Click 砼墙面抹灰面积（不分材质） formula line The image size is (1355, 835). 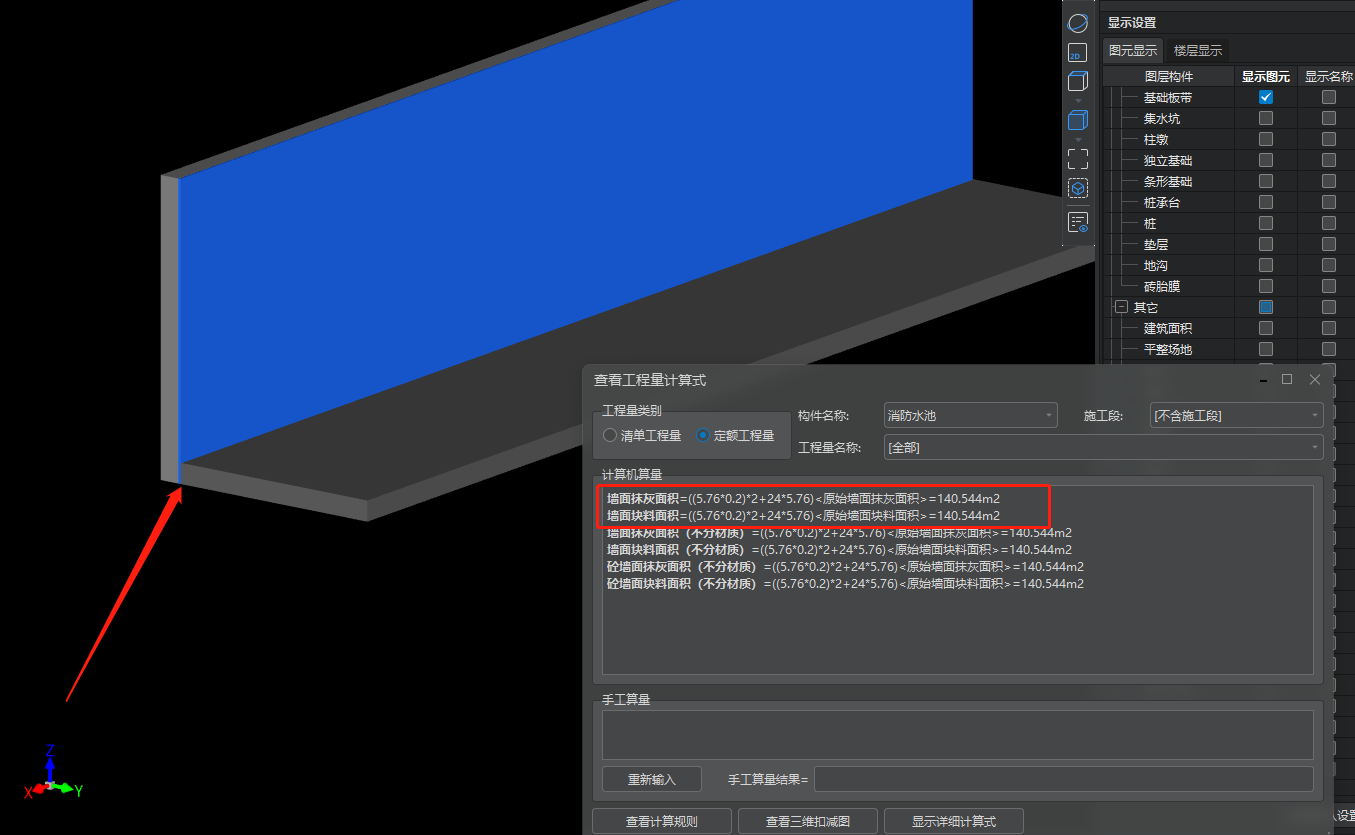tap(845, 566)
